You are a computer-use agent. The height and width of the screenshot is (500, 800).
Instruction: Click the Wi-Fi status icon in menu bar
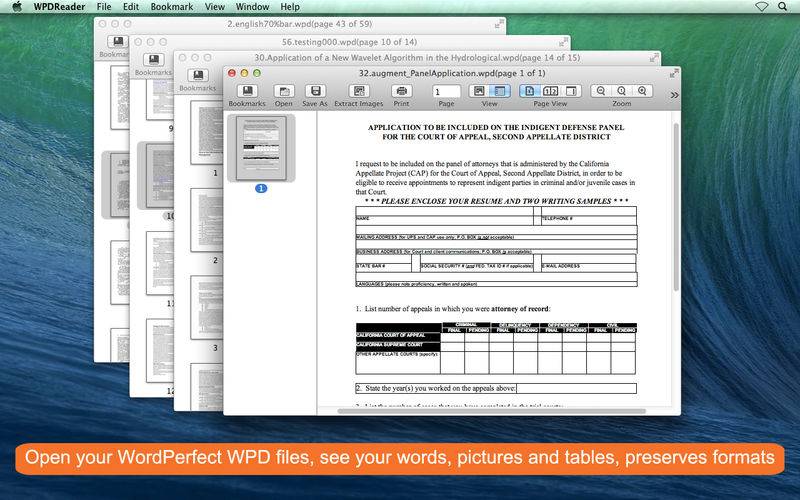pyautogui.click(x=761, y=7)
